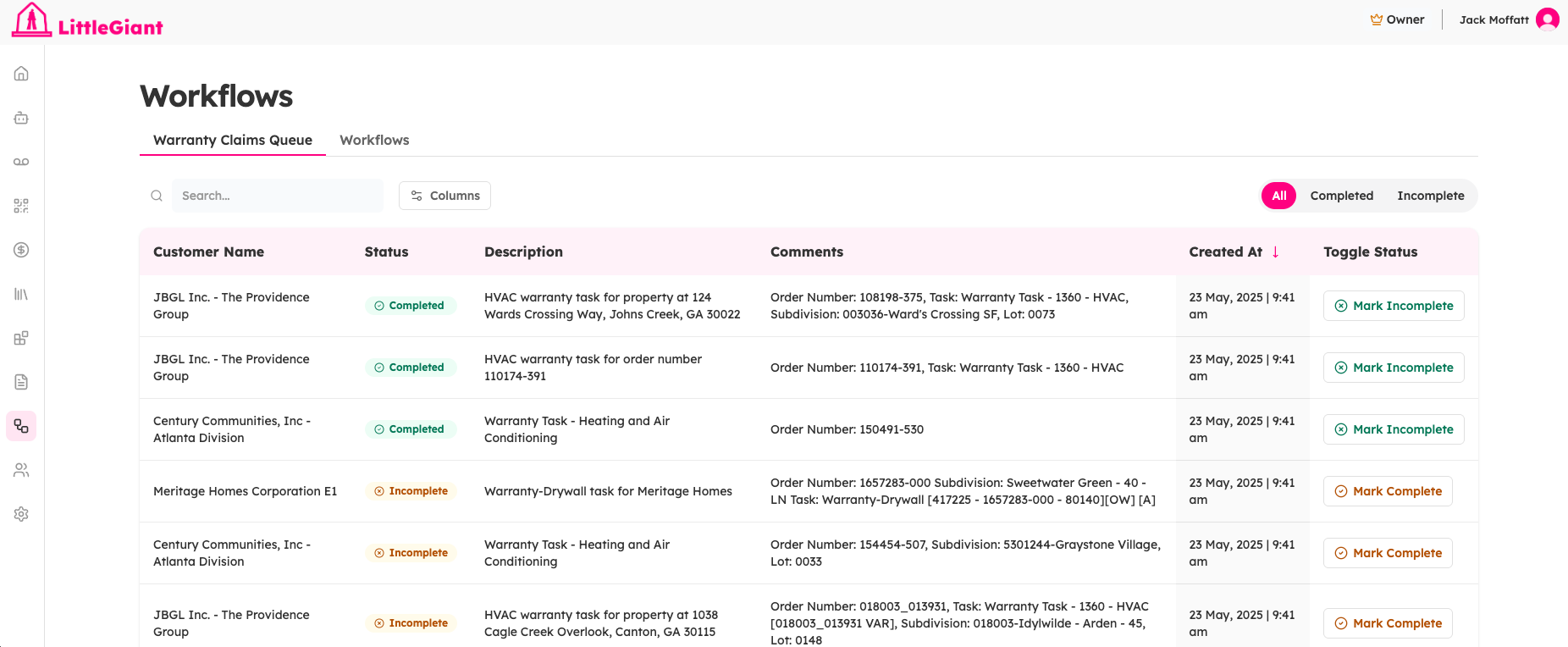
Task: Click the Jack Moffatt name label
Action: pos(1493,19)
